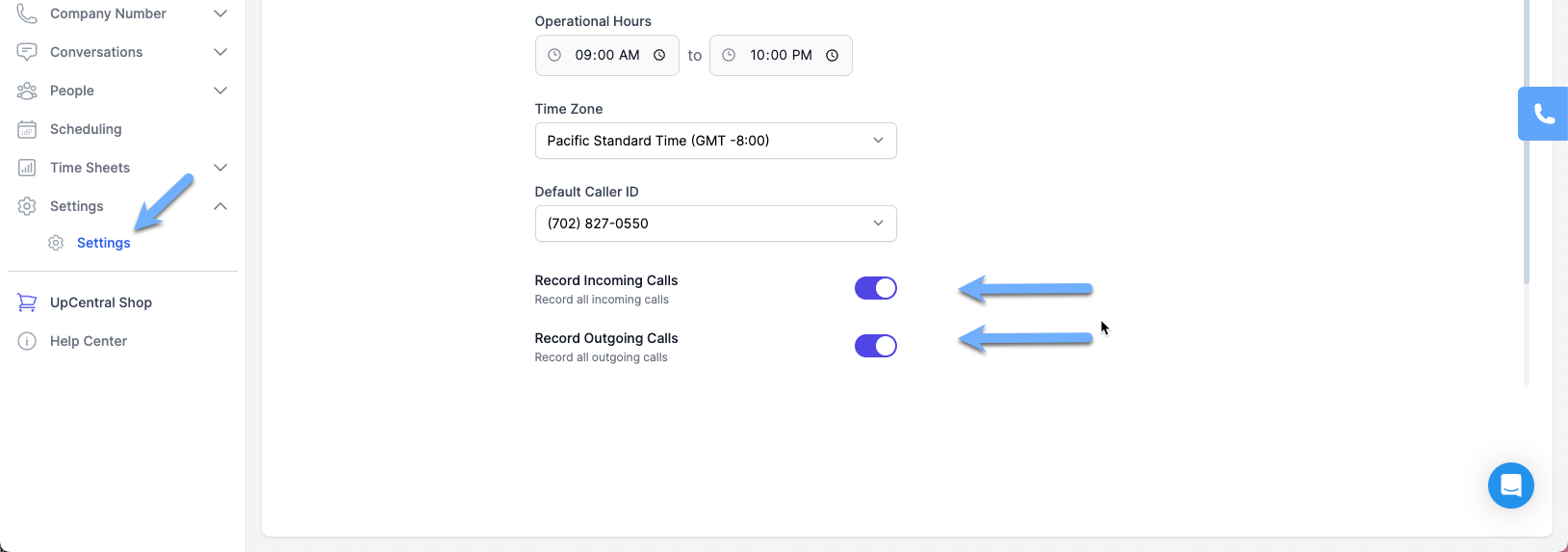The image size is (1568, 552).
Task: Click clock icon in end time field
Action: (x=832, y=56)
